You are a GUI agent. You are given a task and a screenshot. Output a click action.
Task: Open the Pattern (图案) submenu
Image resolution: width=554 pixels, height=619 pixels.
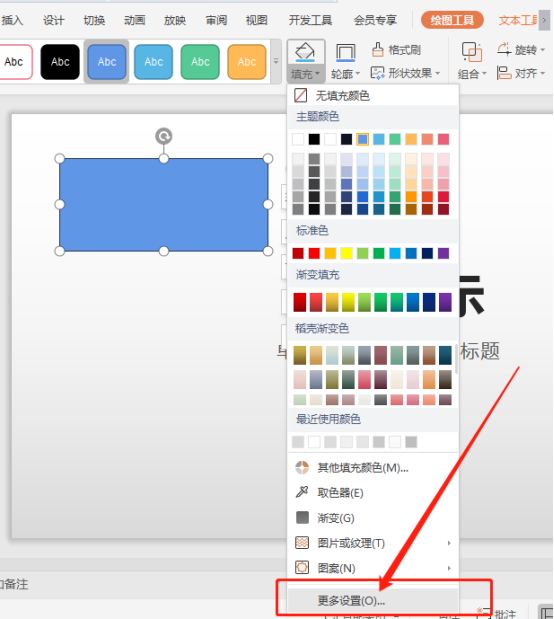[x=372, y=568]
